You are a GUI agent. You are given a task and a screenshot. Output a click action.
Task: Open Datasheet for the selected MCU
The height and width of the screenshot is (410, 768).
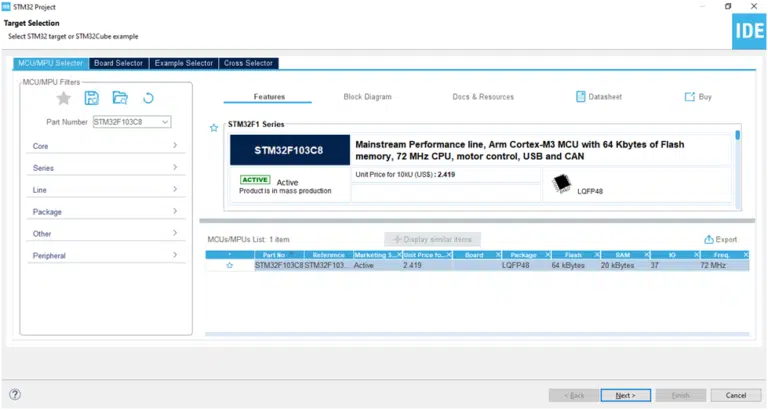[599, 96]
